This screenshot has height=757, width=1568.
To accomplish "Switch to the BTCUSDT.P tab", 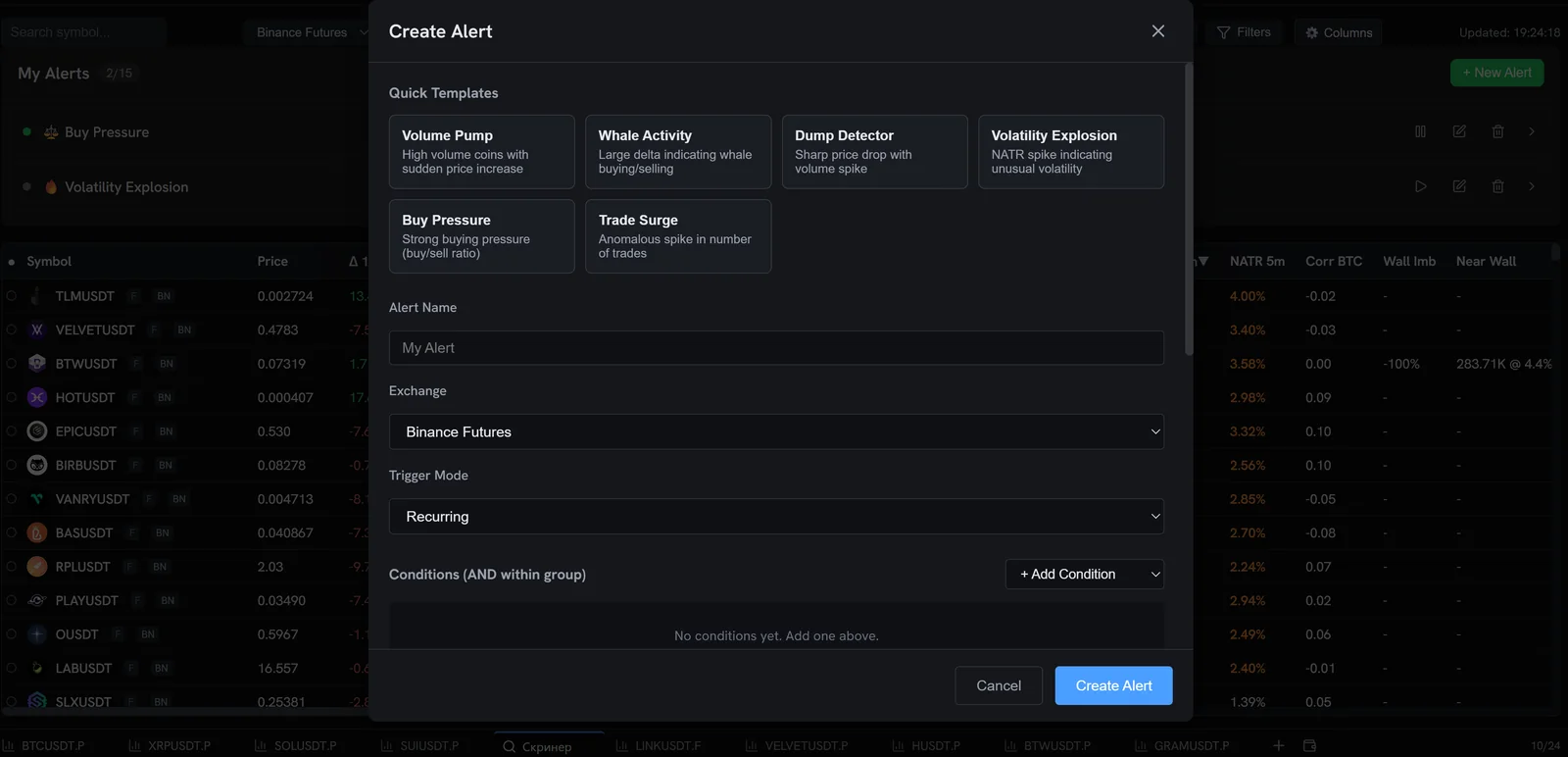I will click(45, 746).
